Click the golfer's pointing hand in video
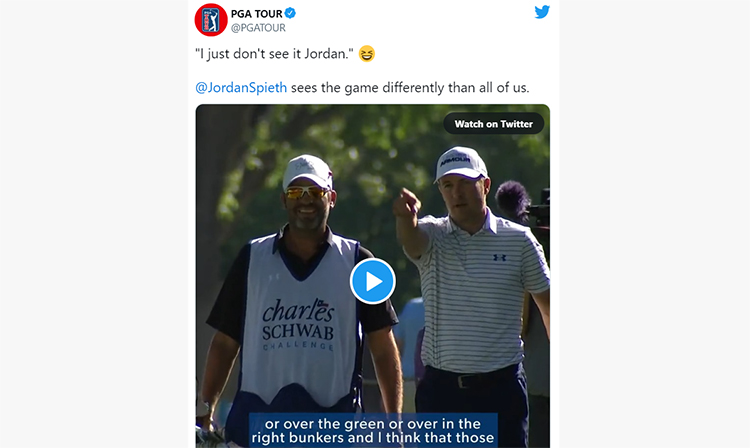 click(x=406, y=204)
